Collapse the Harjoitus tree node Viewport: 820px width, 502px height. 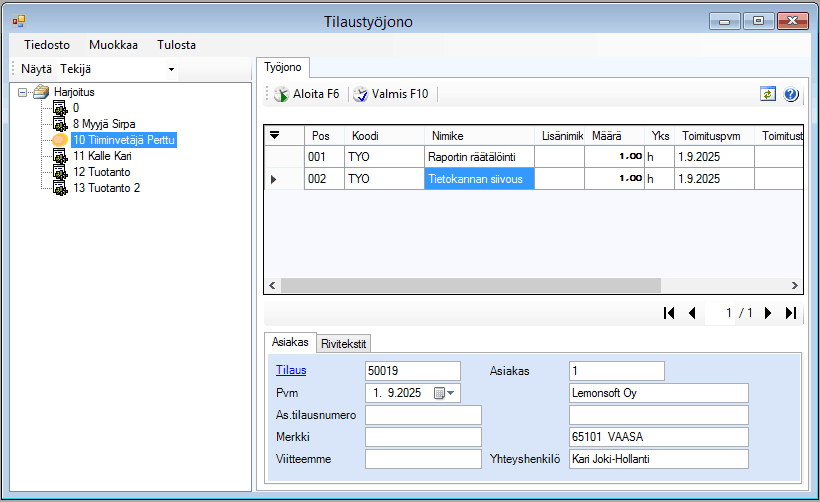coord(23,91)
